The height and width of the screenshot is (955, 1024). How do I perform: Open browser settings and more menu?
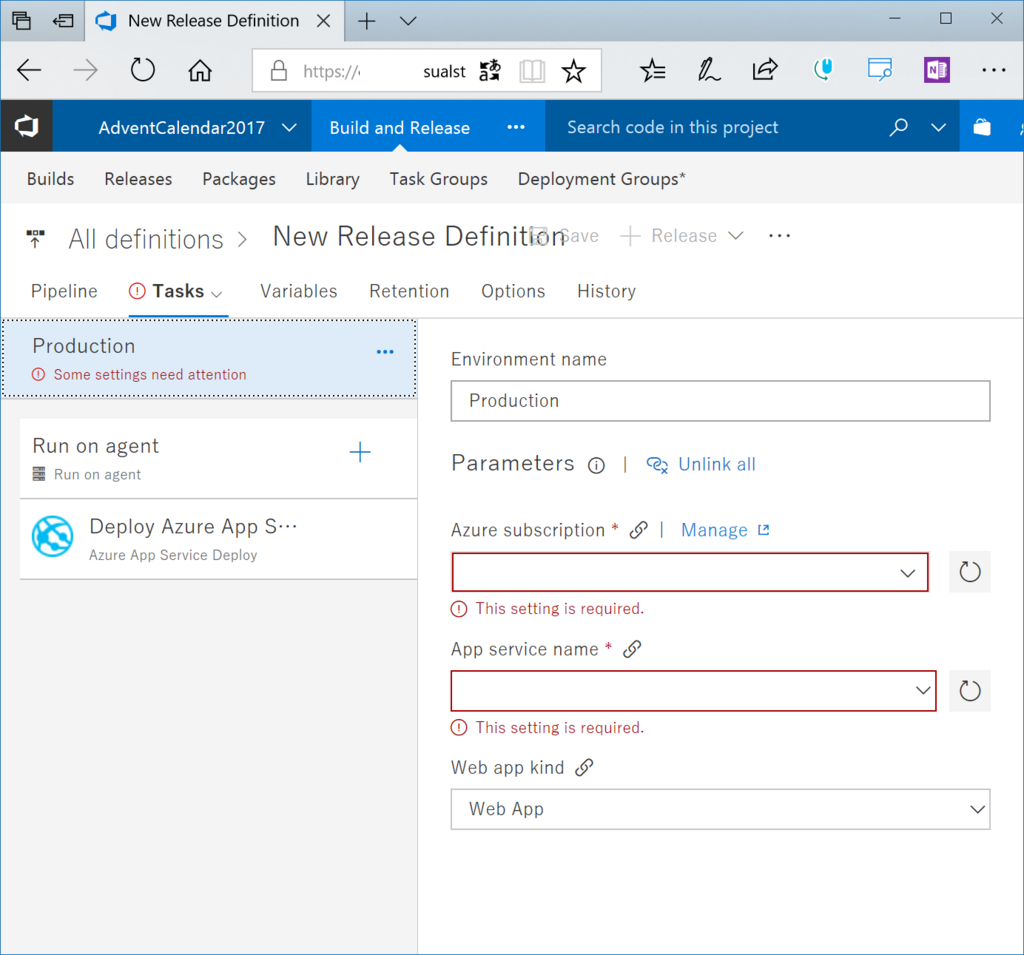tap(993, 70)
